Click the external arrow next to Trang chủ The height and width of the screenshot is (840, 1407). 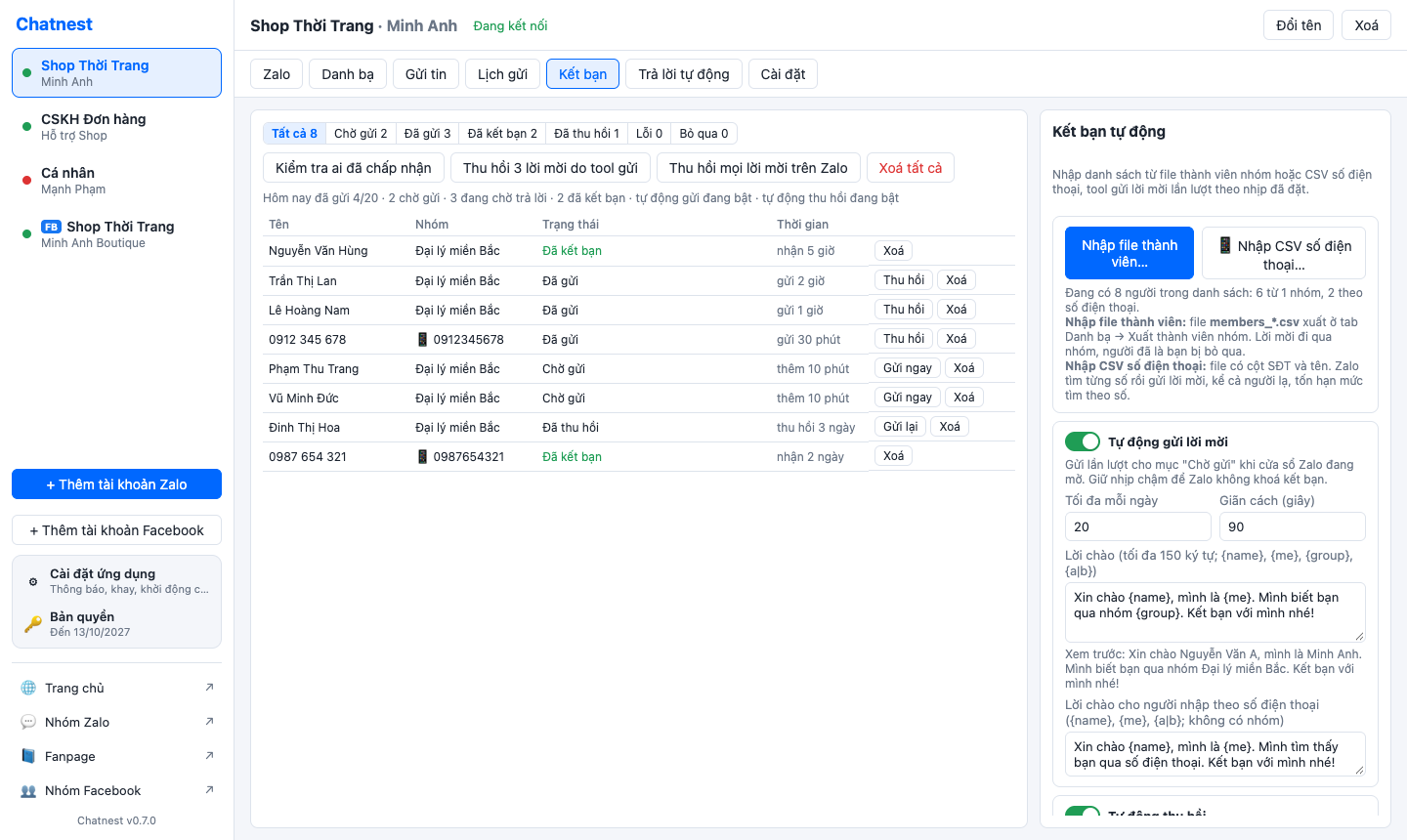tap(209, 688)
